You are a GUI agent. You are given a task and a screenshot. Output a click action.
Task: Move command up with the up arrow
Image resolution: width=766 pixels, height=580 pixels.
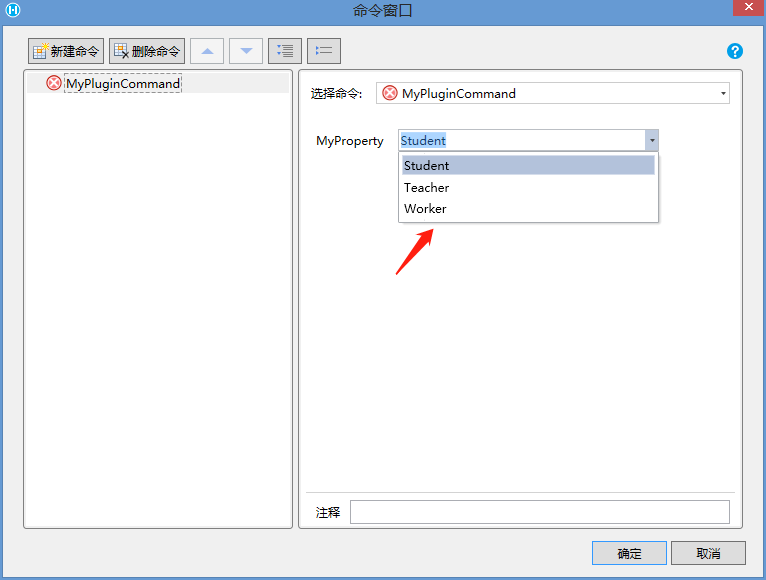pyautogui.click(x=207, y=51)
